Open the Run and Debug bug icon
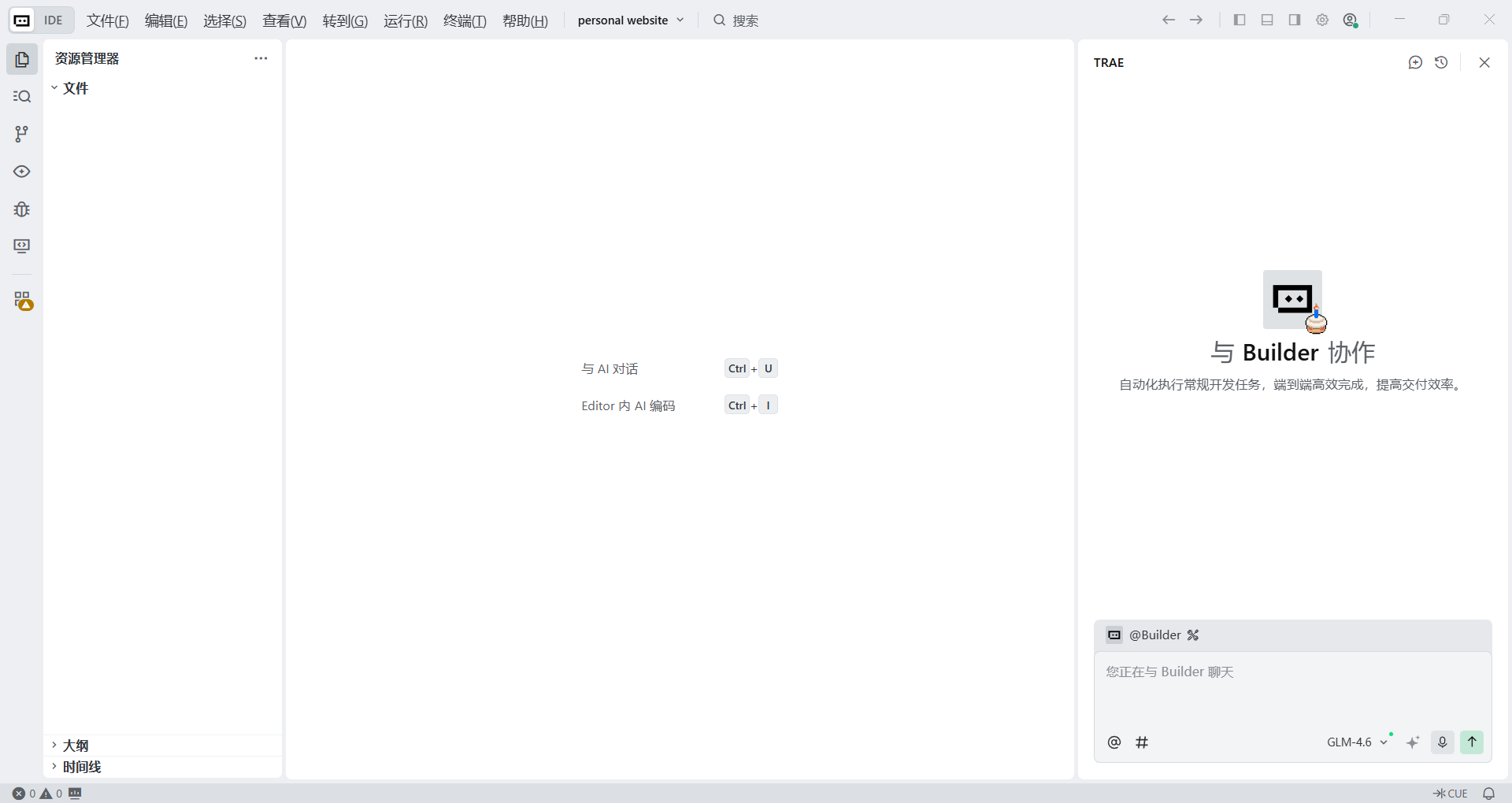This screenshot has width=1512, height=803. click(22, 209)
